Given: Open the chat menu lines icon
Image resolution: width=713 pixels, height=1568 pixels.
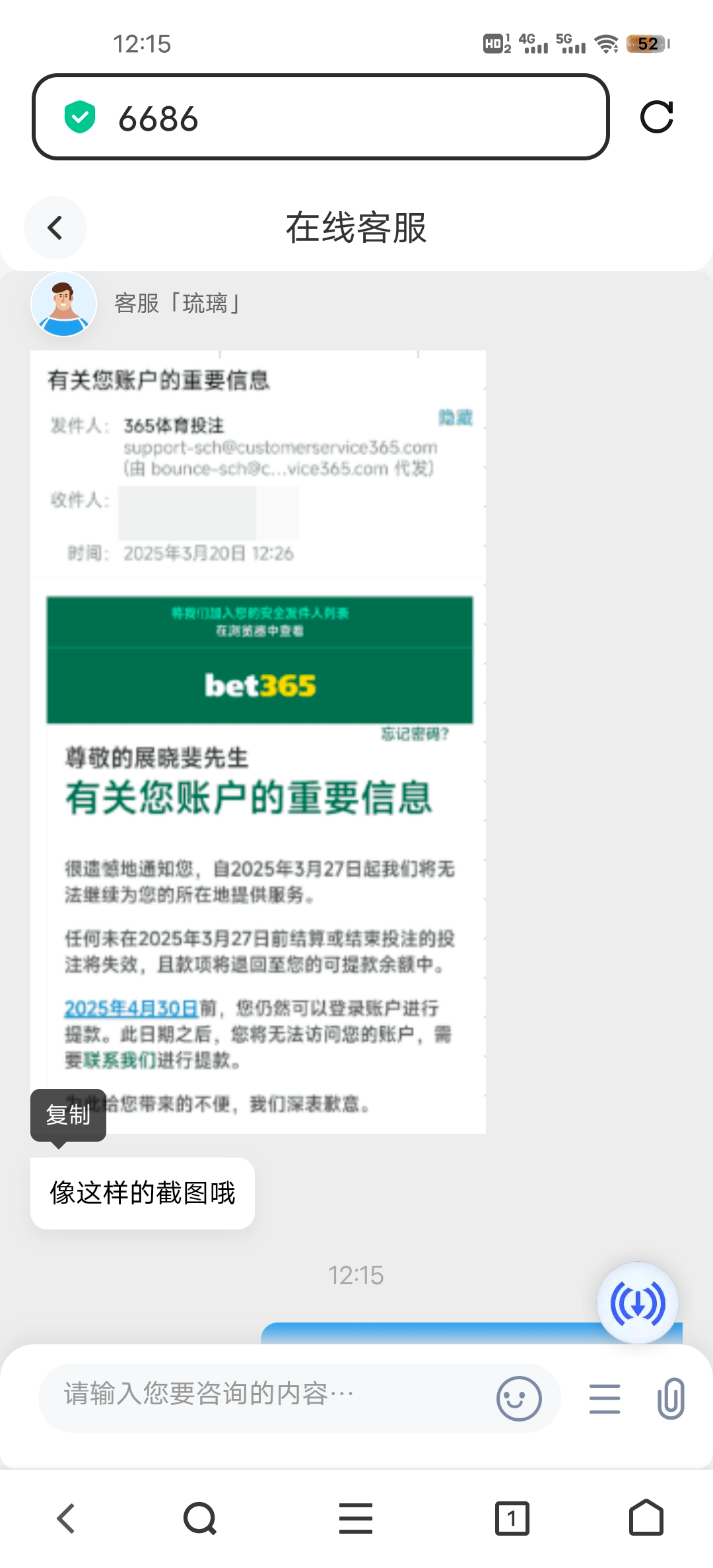Looking at the screenshot, I should pyautogui.click(x=605, y=1398).
